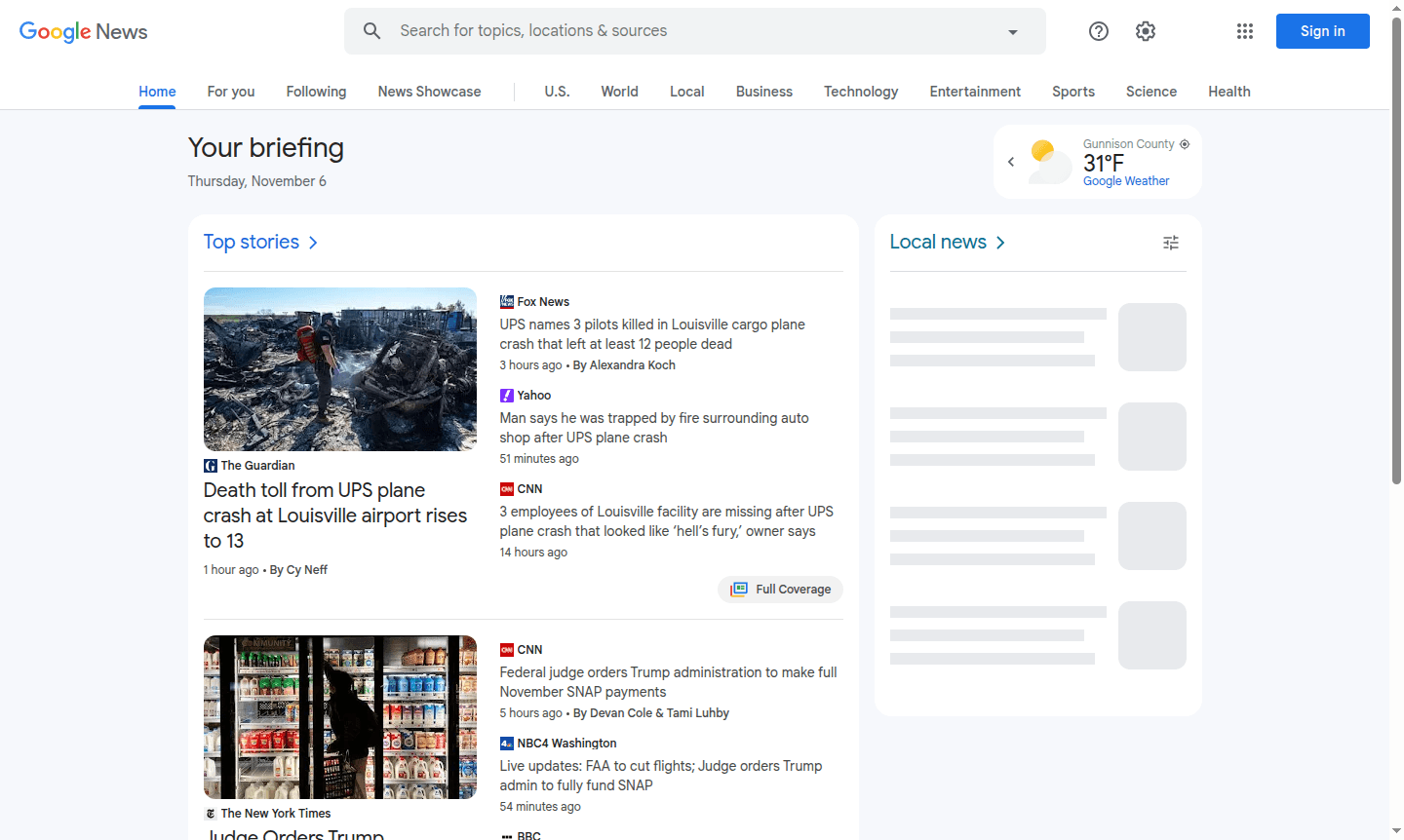This screenshot has height=840, width=1404.
Task: Switch to the Technology tab
Action: click(x=861, y=91)
